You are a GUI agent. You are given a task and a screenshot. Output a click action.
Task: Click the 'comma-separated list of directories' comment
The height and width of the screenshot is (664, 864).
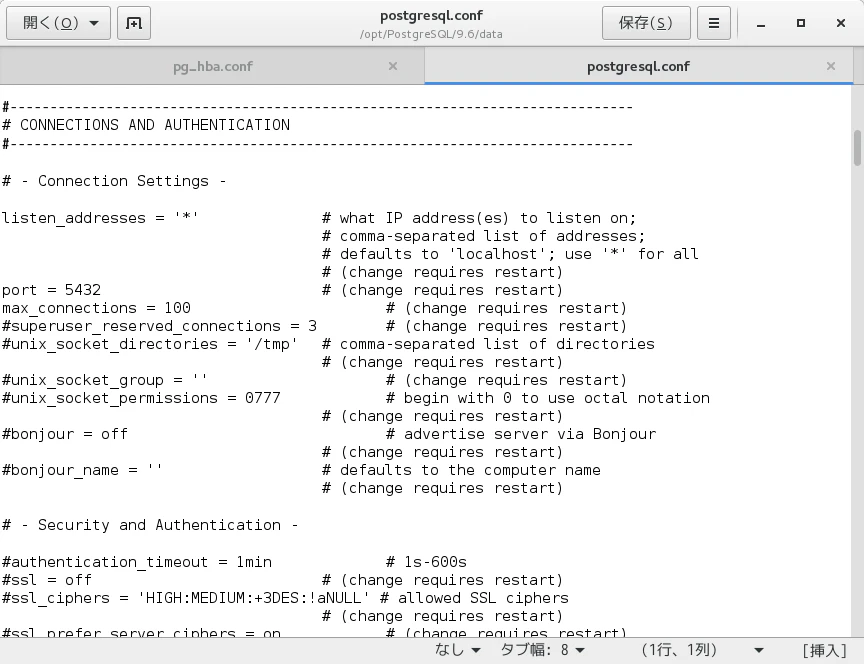tap(488, 344)
